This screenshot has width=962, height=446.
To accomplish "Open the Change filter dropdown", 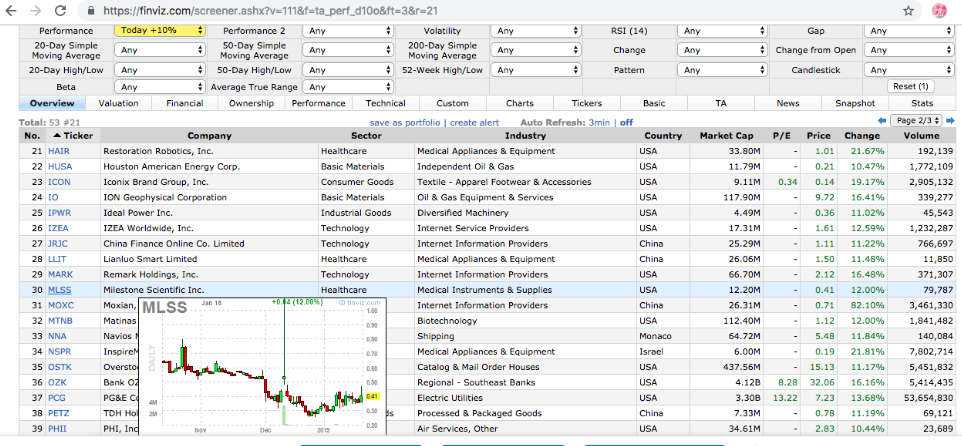I will tap(722, 50).
